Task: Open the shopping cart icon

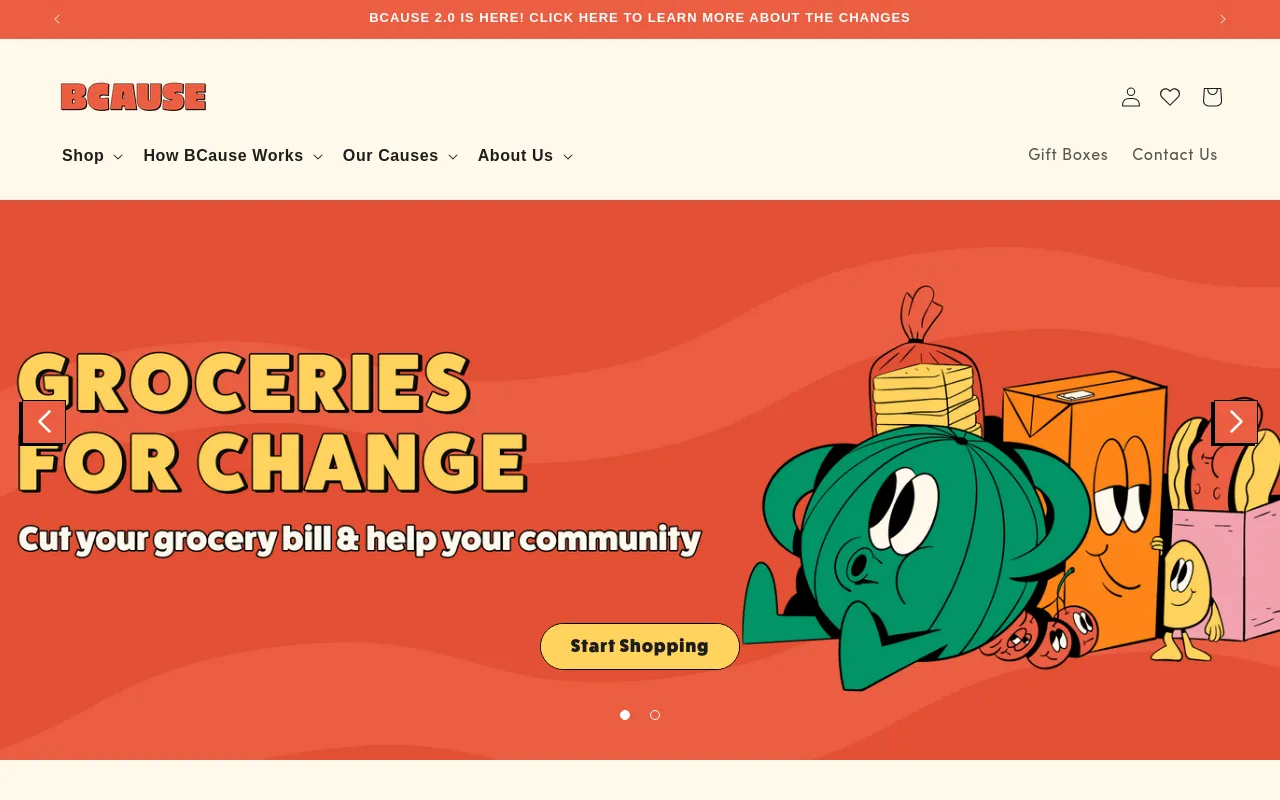Action: click(x=1212, y=97)
